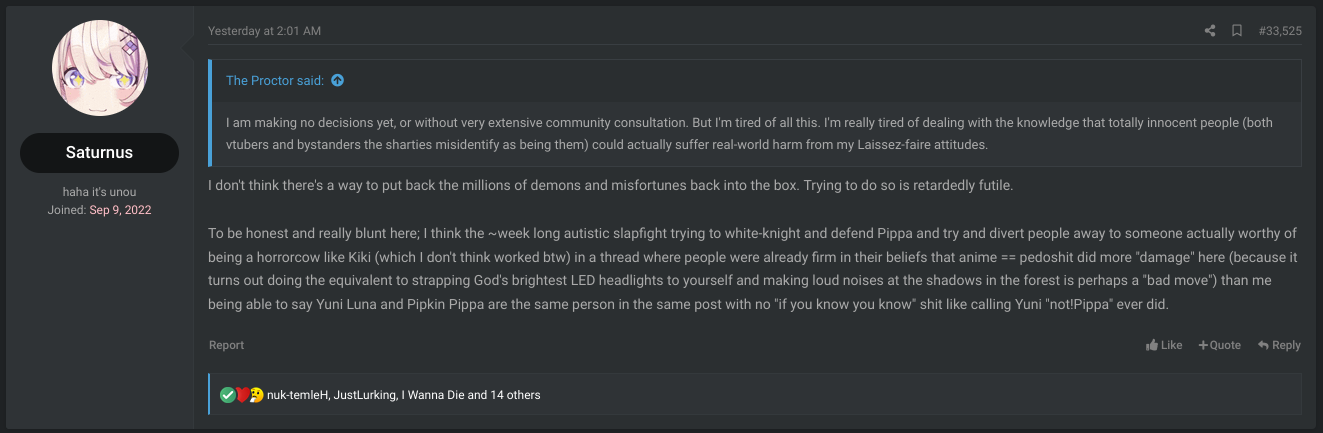Open the reactions list showing 14 others

(504, 395)
